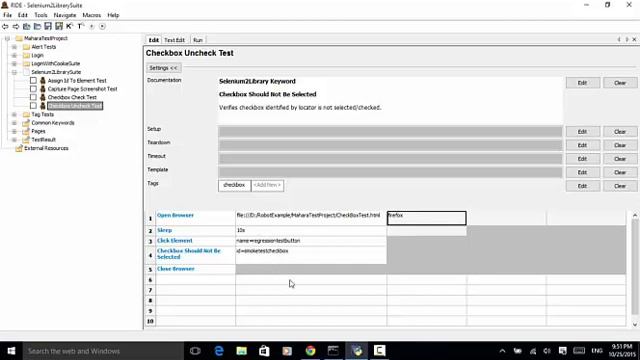Image resolution: width=640 pixels, height=360 pixels.
Task: Select cell containing name=regressiontestbutton
Action: pos(311,241)
